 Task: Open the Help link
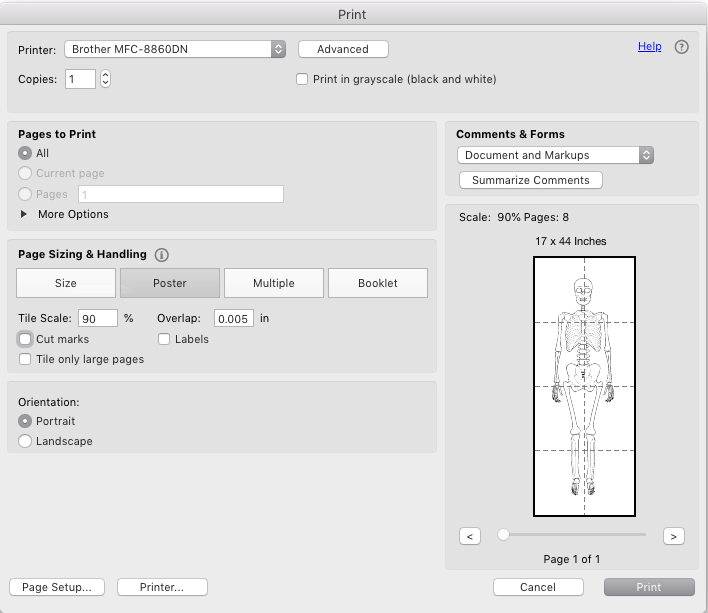click(649, 47)
